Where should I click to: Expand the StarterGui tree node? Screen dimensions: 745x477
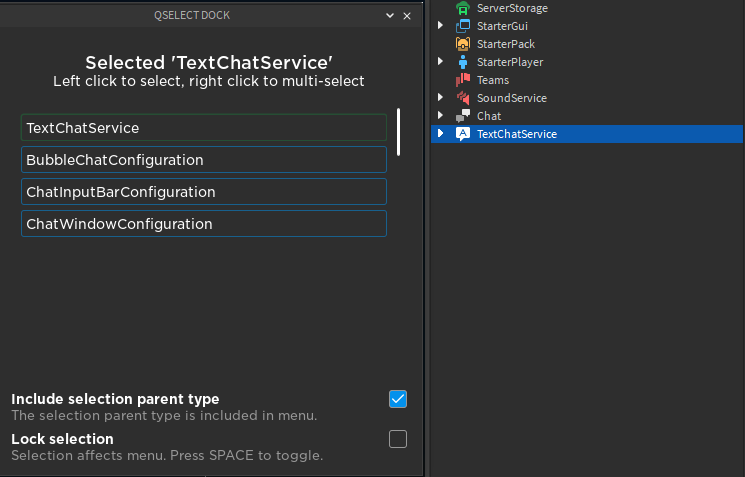pos(440,26)
